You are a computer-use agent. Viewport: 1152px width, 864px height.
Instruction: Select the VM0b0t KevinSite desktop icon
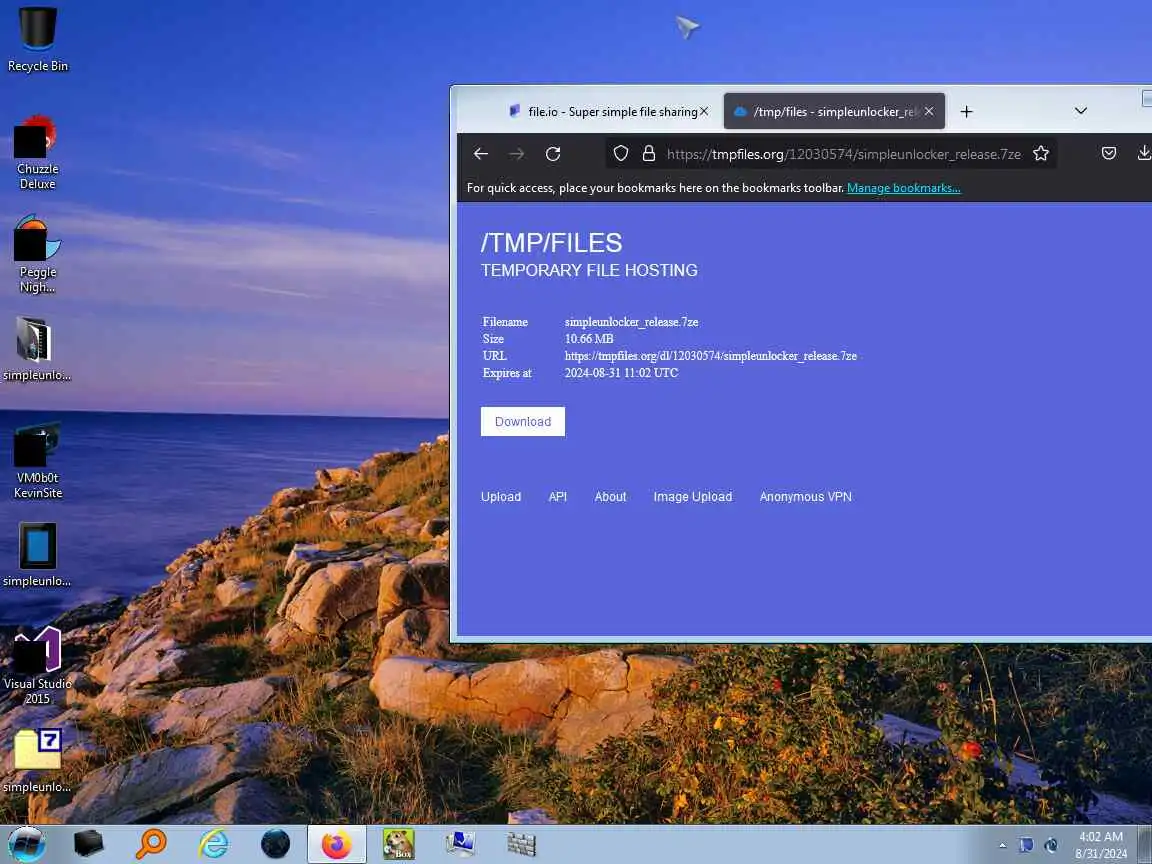(x=37, y=461)
